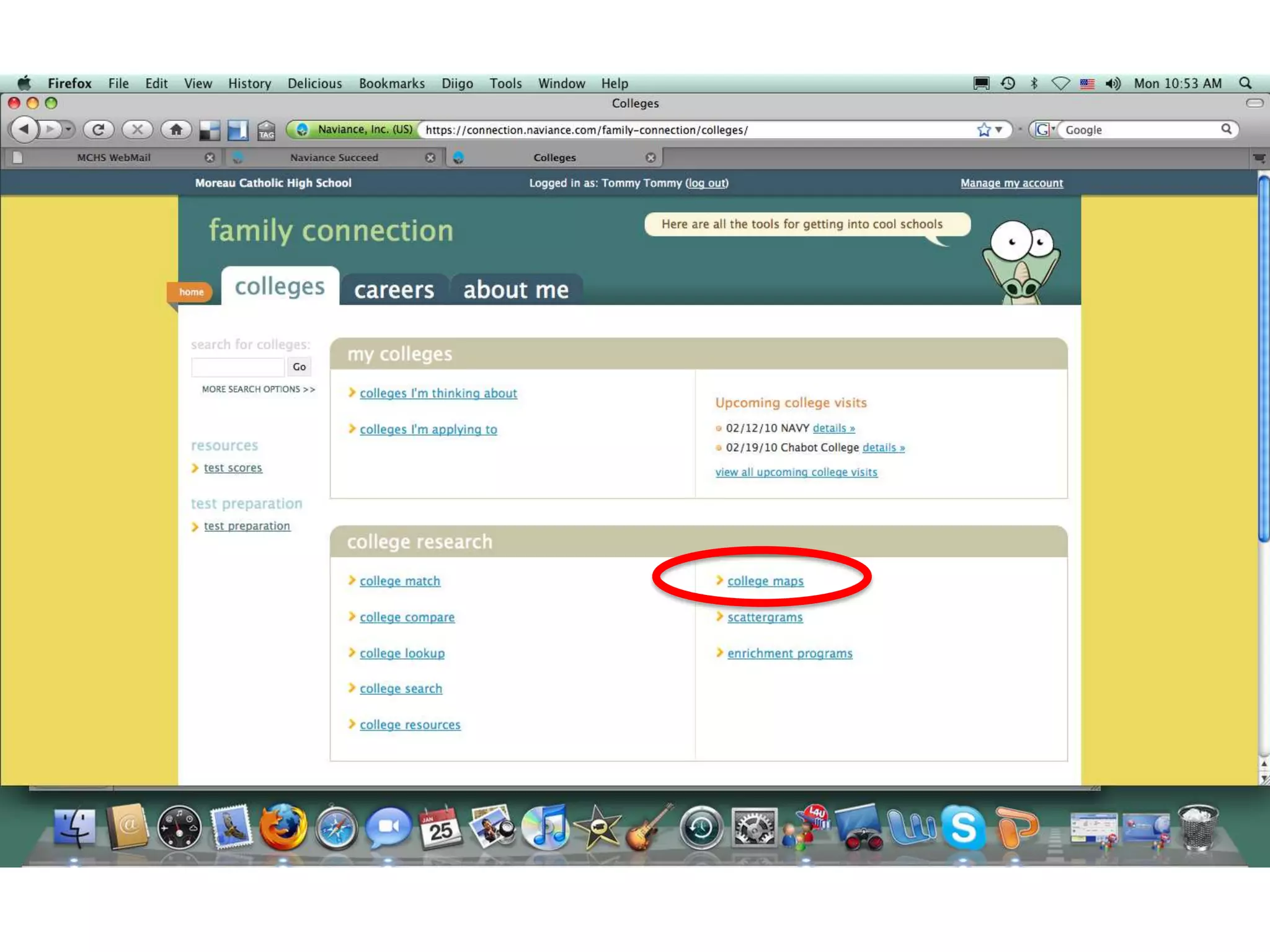1270x952 pixels.
Task: Close the MCHS WebMail tab
Action: click(210, 157)
